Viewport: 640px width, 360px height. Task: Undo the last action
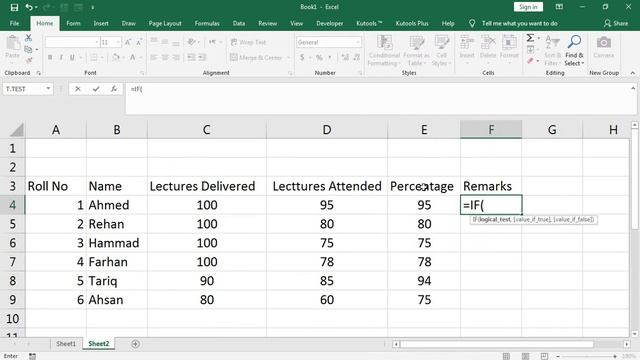(x=29, y=7)
